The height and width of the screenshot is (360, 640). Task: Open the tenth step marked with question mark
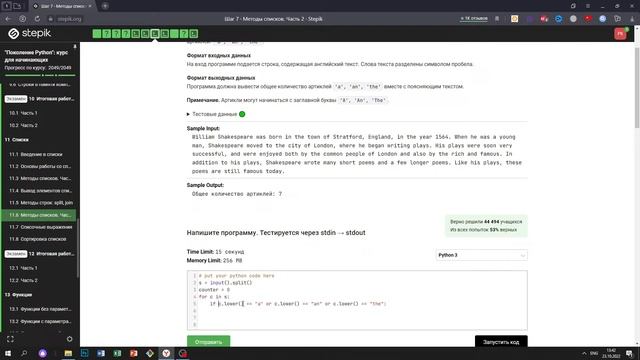click(184, 33)
